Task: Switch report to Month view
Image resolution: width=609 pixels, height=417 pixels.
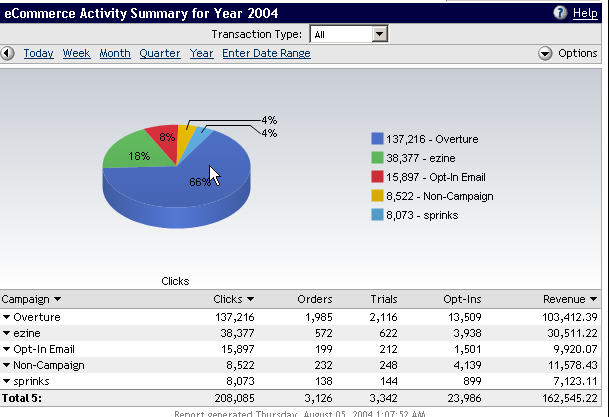Action: tap(114, 53)
